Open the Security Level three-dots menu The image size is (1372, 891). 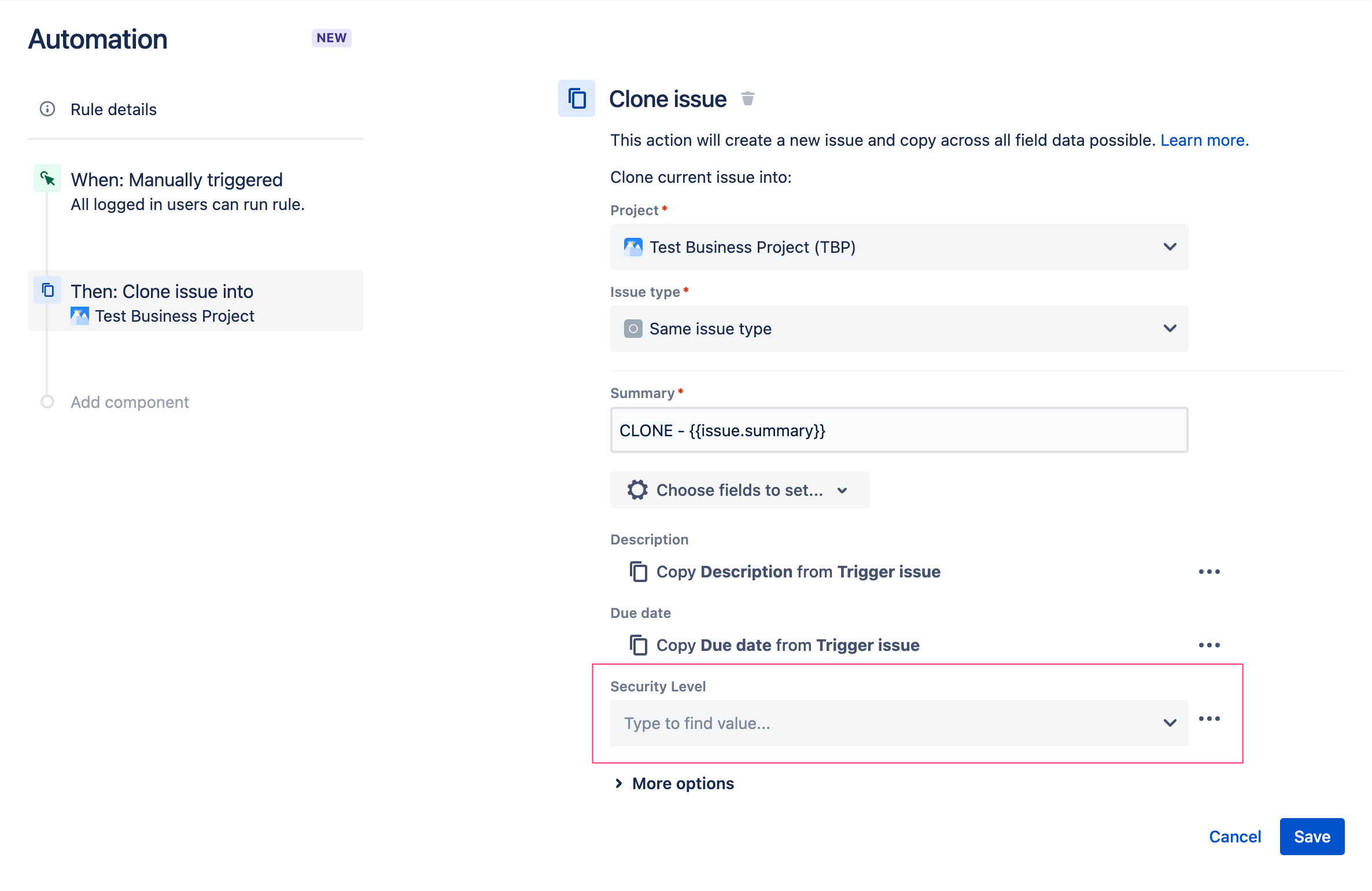click(1209, 719)
